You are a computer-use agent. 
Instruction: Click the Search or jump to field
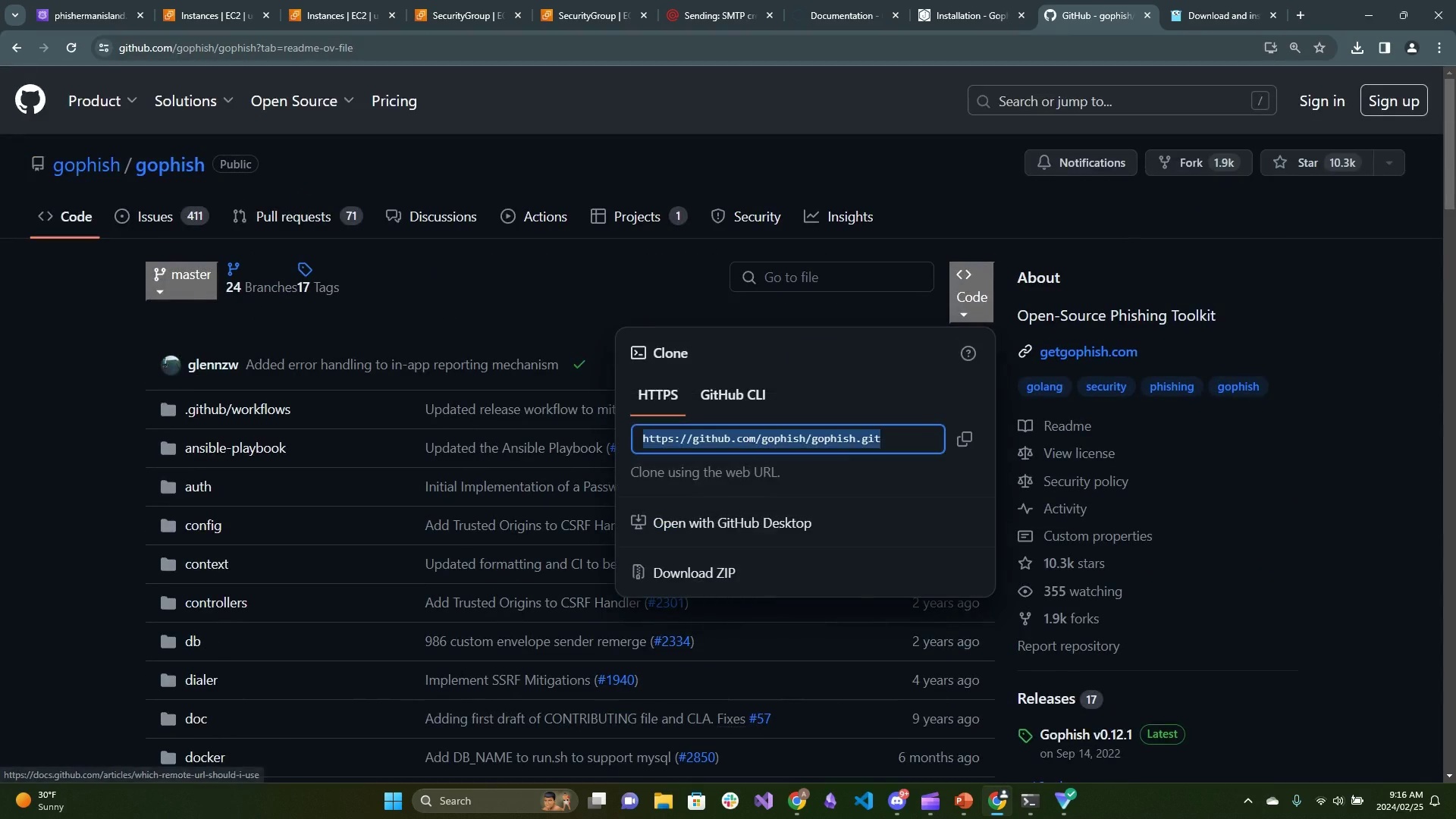pos(1122,101)
